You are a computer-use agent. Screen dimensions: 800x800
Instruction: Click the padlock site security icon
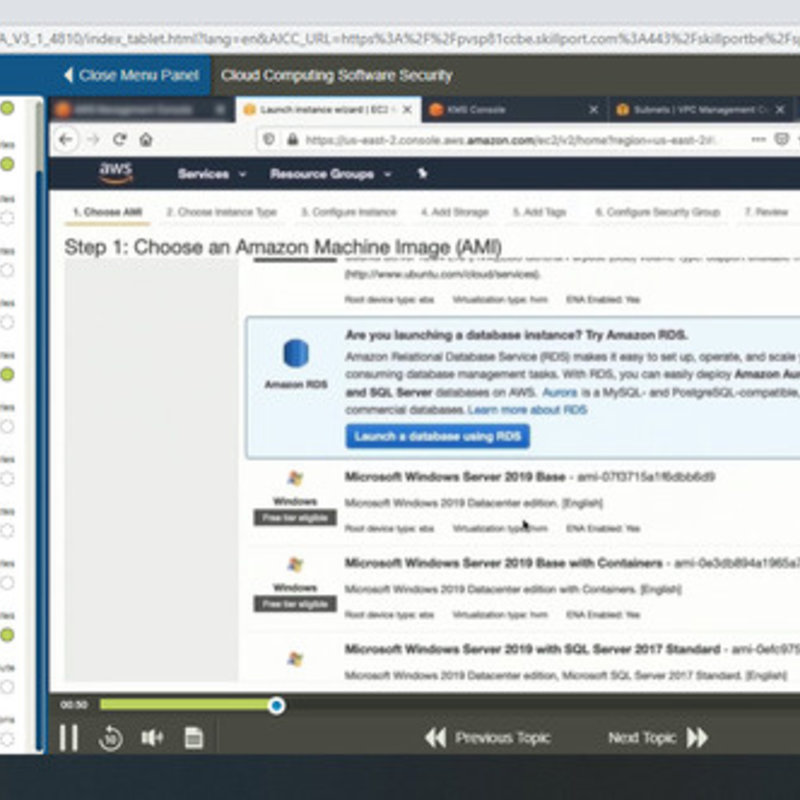[292, 139]
